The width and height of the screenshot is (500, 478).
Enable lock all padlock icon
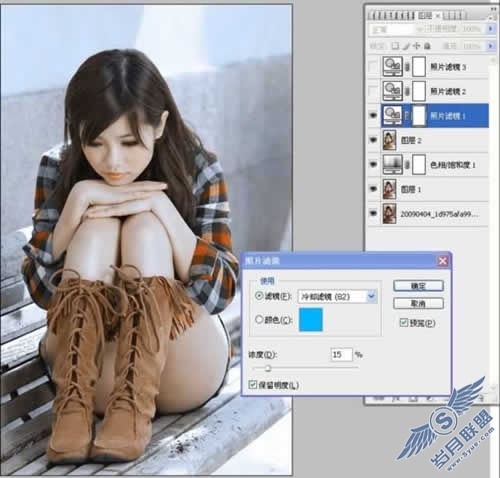[x=427, y=46]
